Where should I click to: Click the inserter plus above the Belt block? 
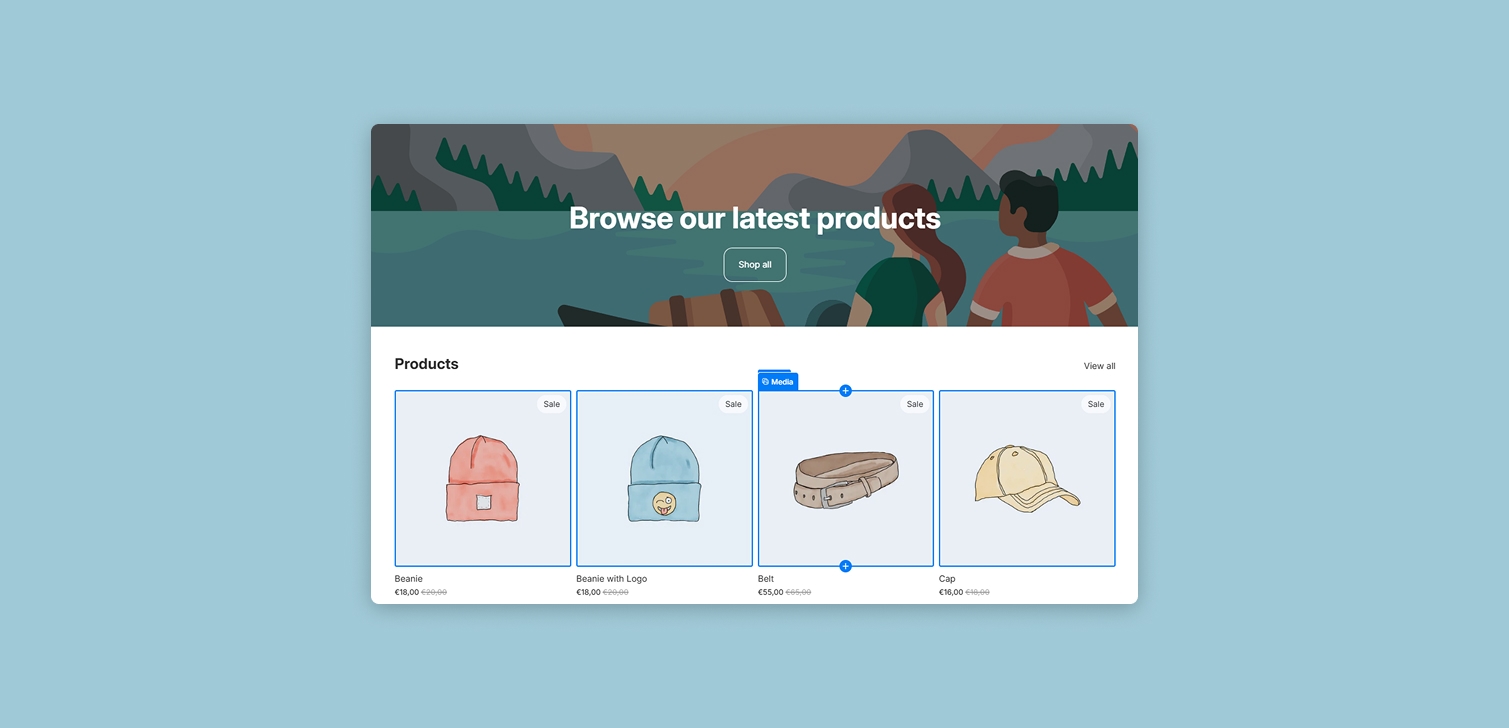click(x=845, y=390)
